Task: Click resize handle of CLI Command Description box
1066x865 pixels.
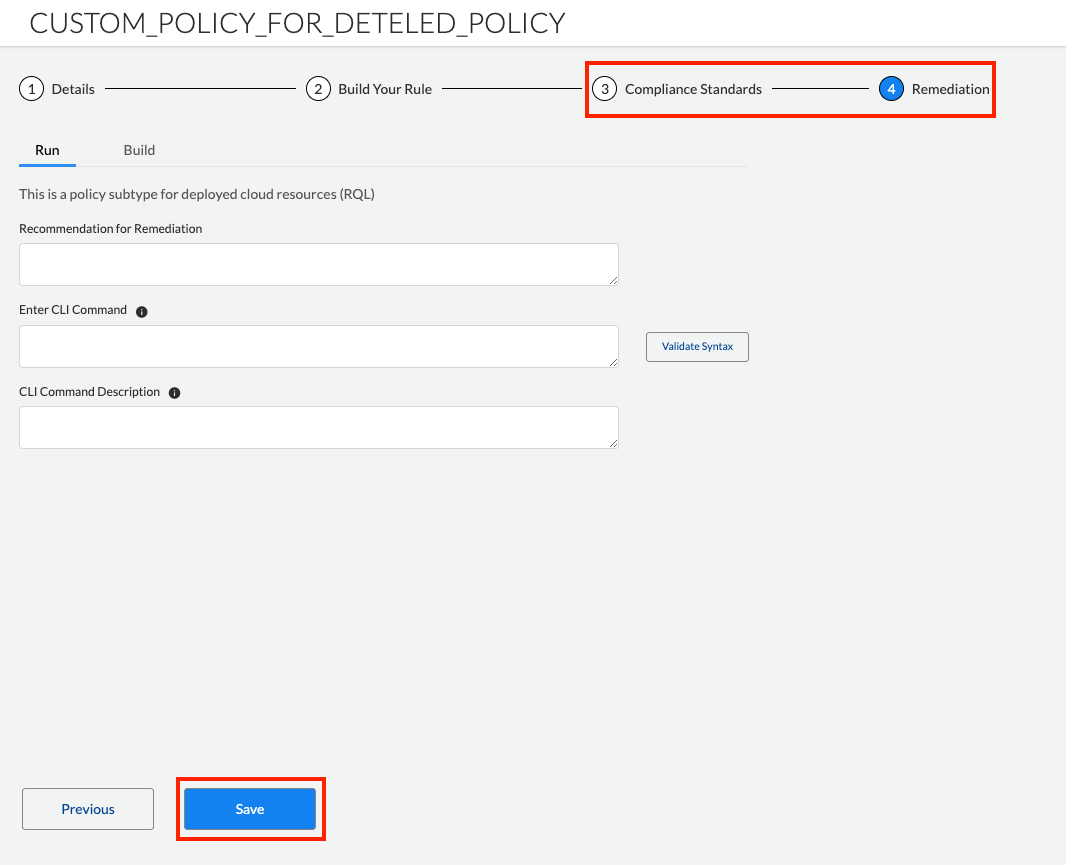Action: pos(613,443)
